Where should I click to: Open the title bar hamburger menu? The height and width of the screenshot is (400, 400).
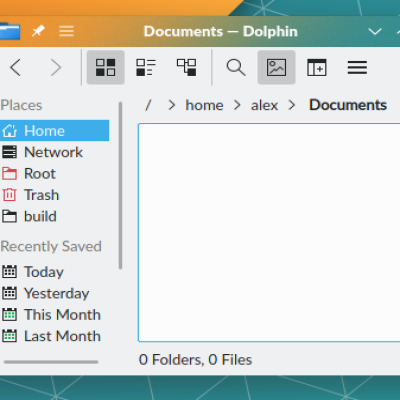pos(66,31)
